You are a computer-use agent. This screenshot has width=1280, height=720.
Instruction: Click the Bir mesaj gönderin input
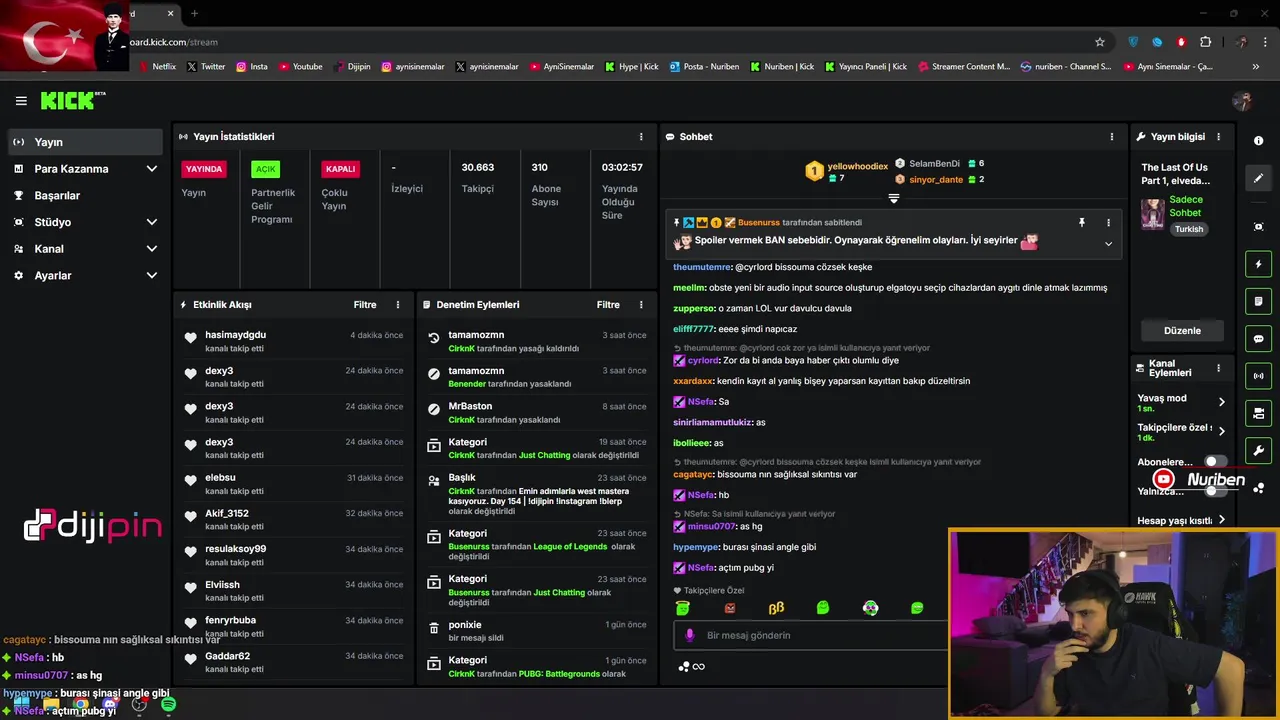click(x=810, y=635)
